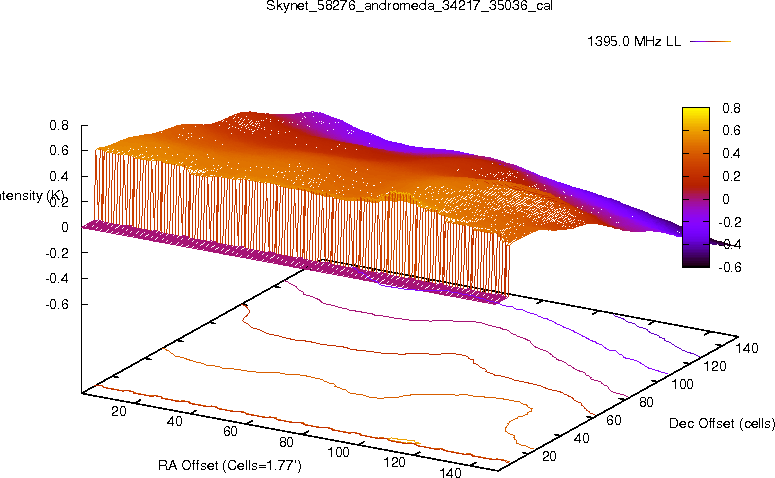This screenshot has height=478, width=775.
Task: Click the small yellow contour near RA 120
Action: 403,440
